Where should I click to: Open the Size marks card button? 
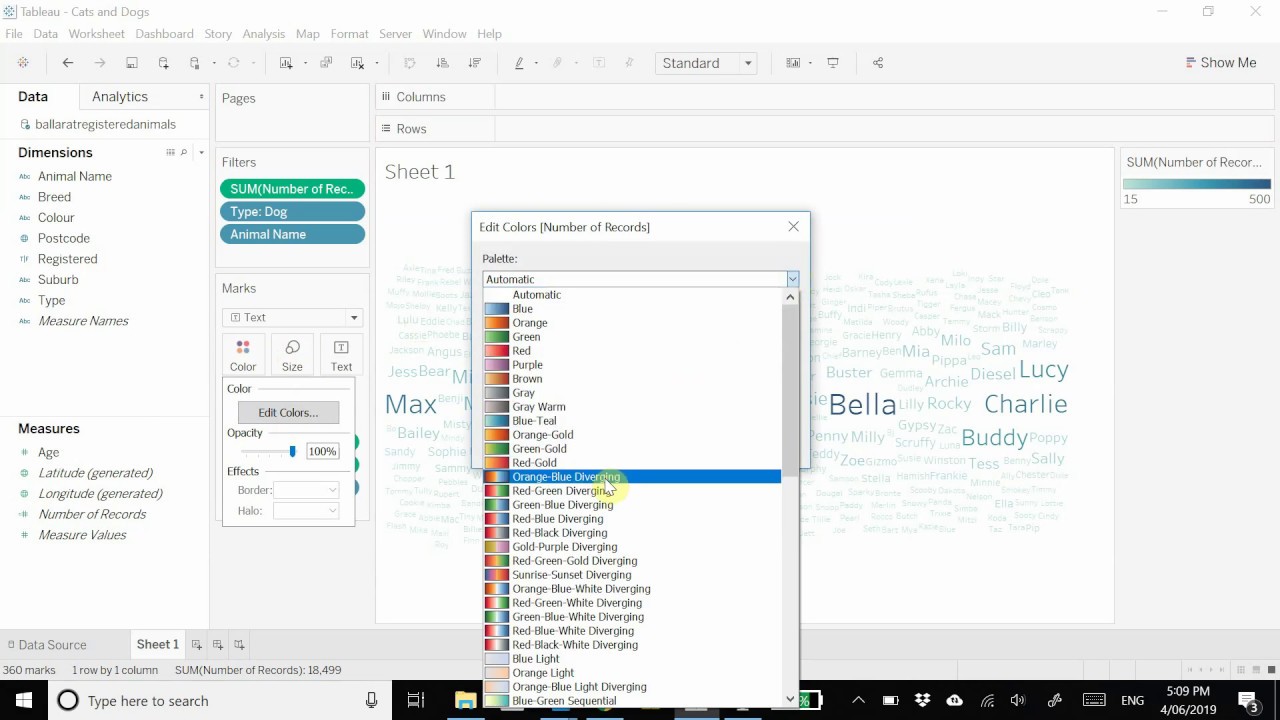292,355
